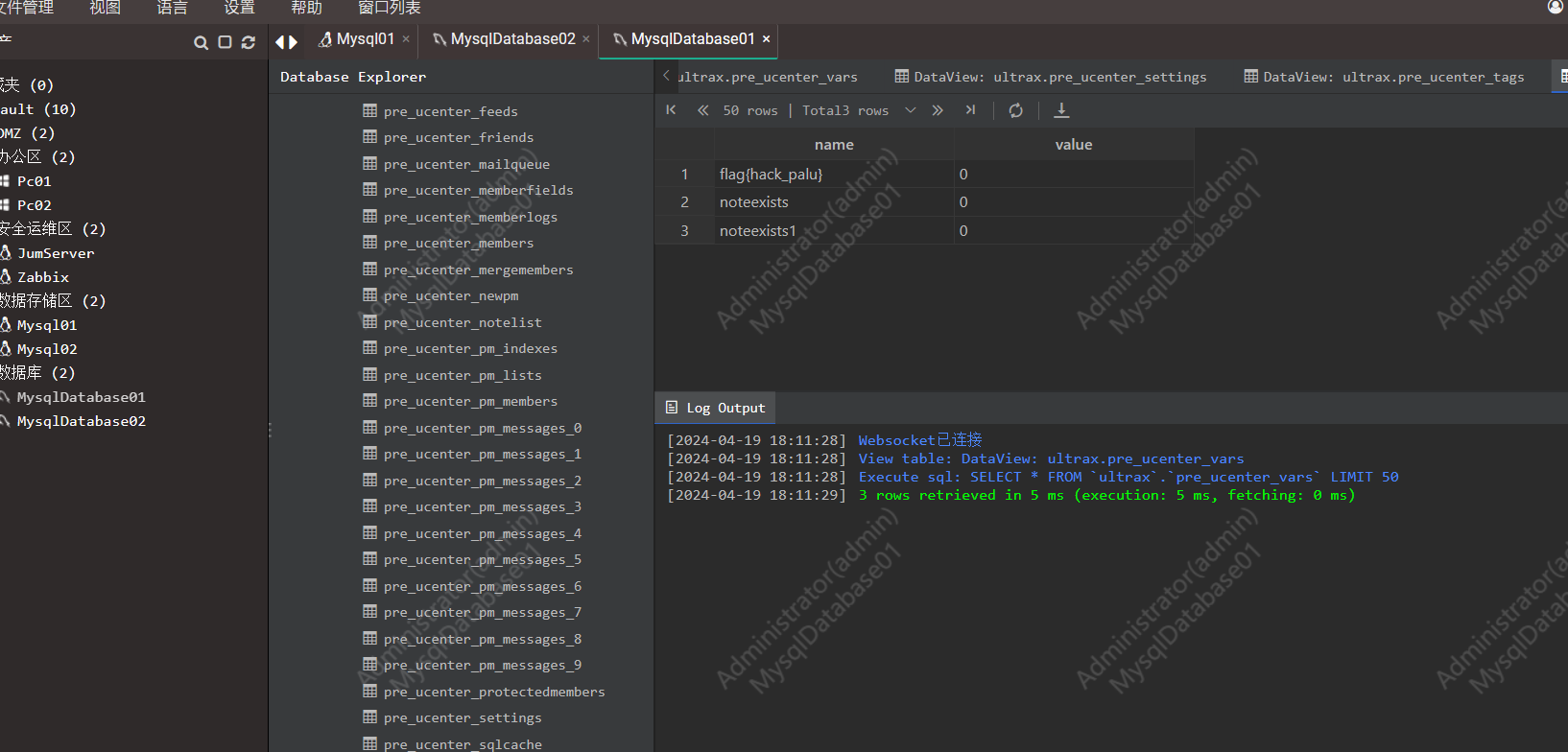Select Pc02 in the asset tree
The width and height of the screenshot is (1568, 752).
(x=35, y=204)
